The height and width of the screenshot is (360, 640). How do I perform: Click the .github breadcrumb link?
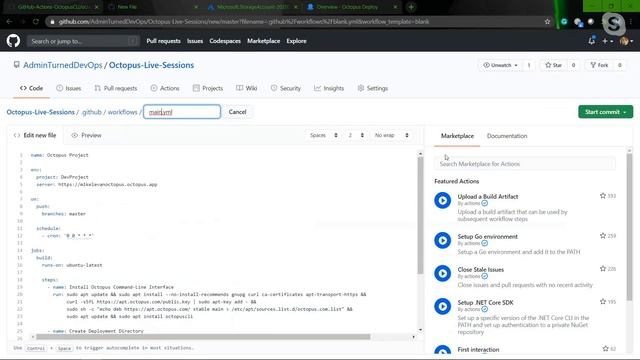(91, 112)
